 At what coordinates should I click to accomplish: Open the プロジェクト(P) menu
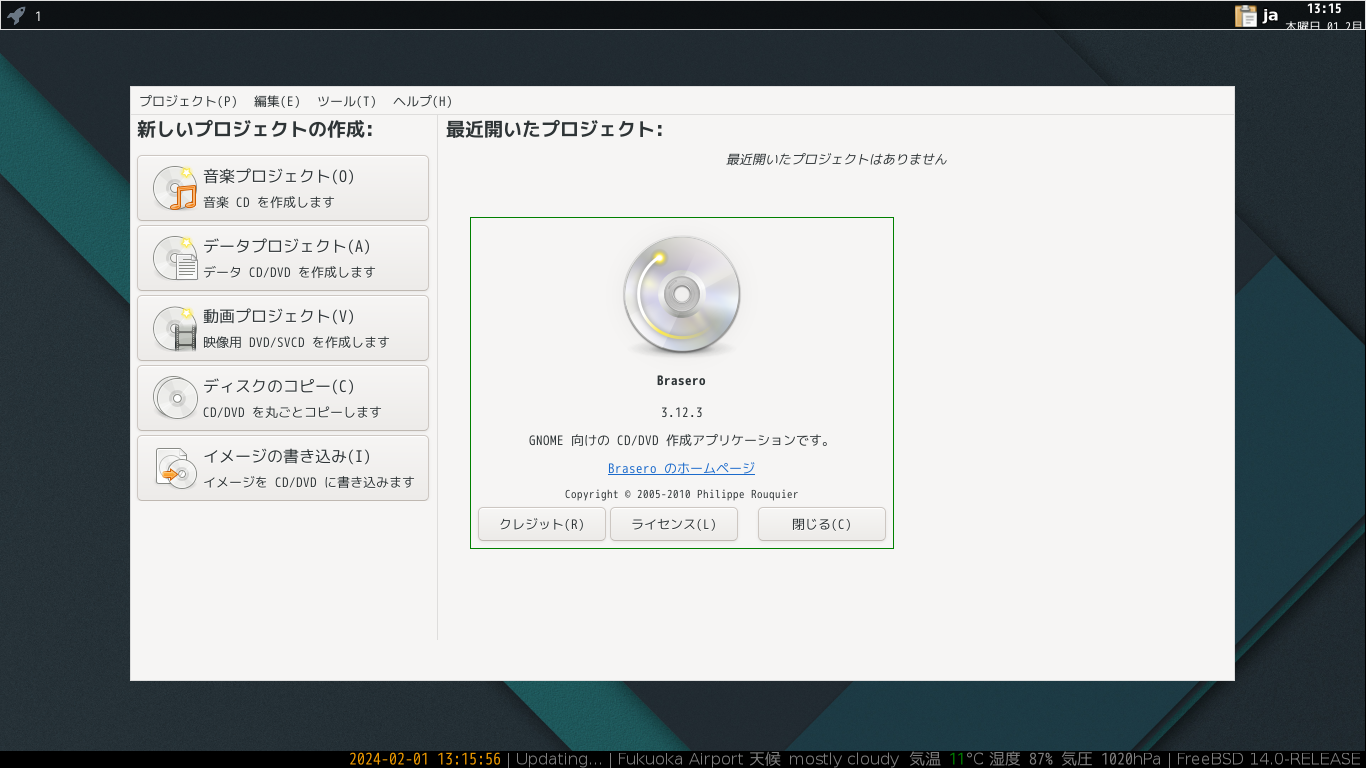point(188,101)
